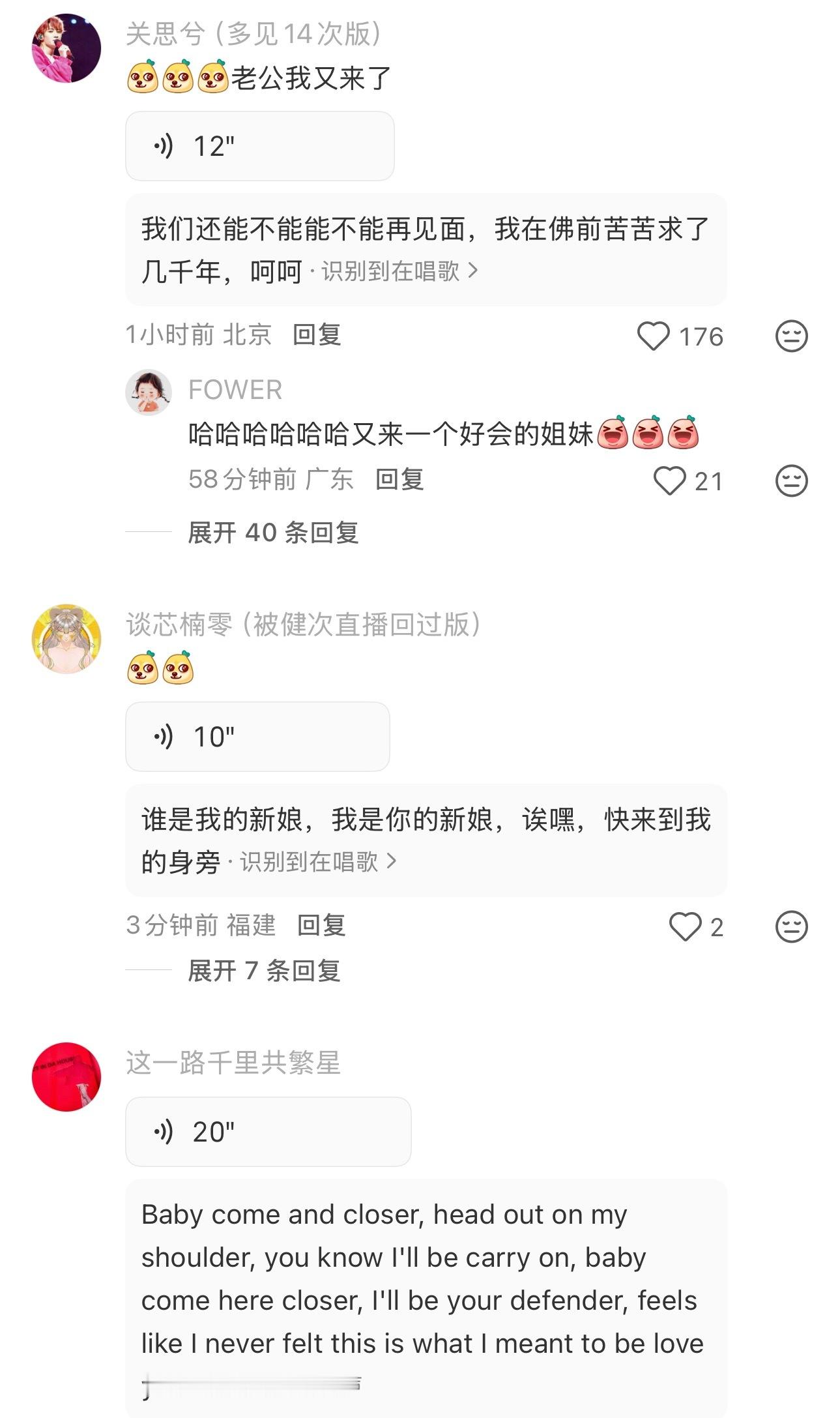Open 谈芯楠零's profile avatar

[66, 638]
